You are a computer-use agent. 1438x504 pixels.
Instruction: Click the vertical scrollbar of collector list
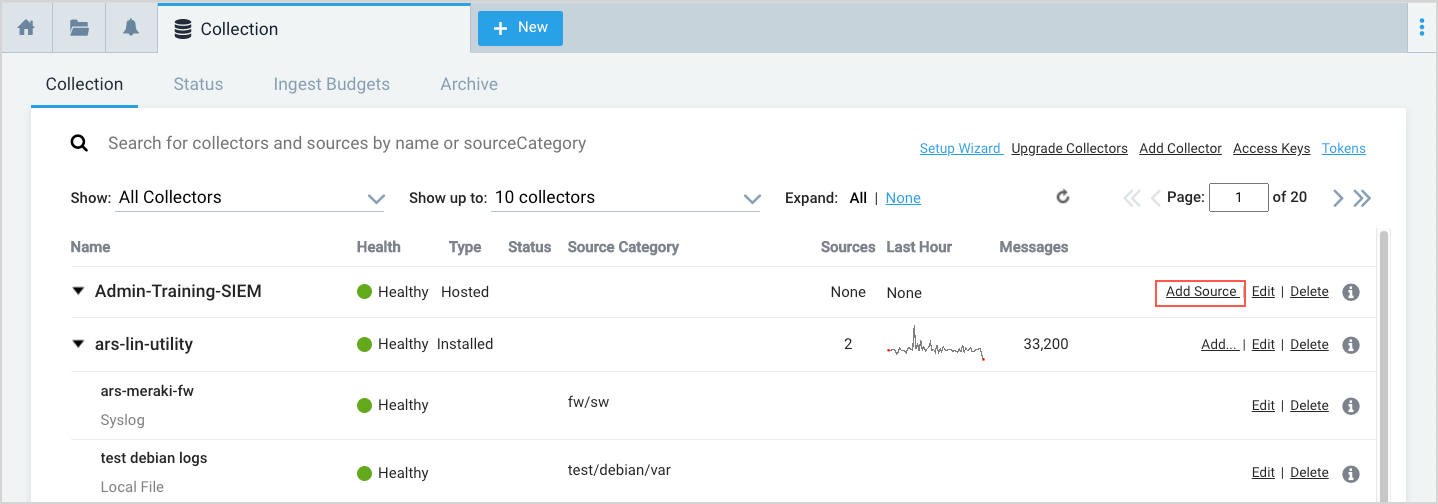(x=1383, y=360)
